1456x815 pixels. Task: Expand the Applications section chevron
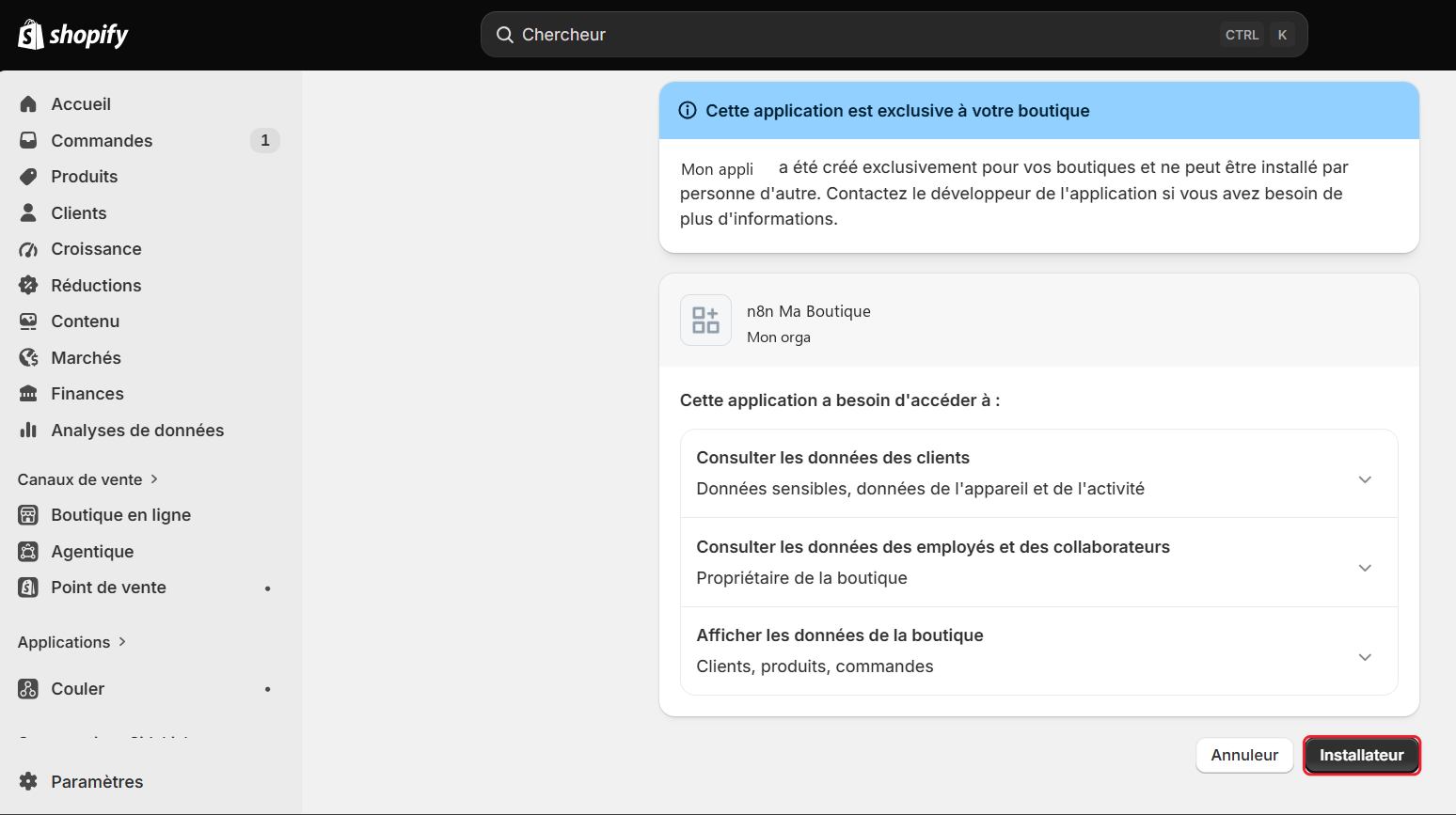pyautogui.click(x=122, y=641)
